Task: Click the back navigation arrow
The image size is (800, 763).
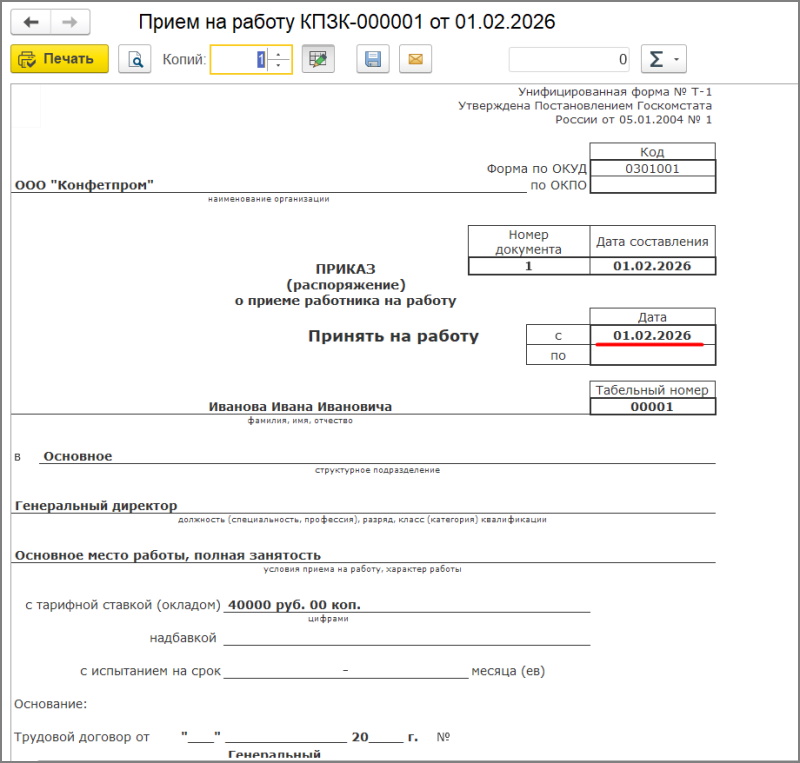Action: pos(30,22)
